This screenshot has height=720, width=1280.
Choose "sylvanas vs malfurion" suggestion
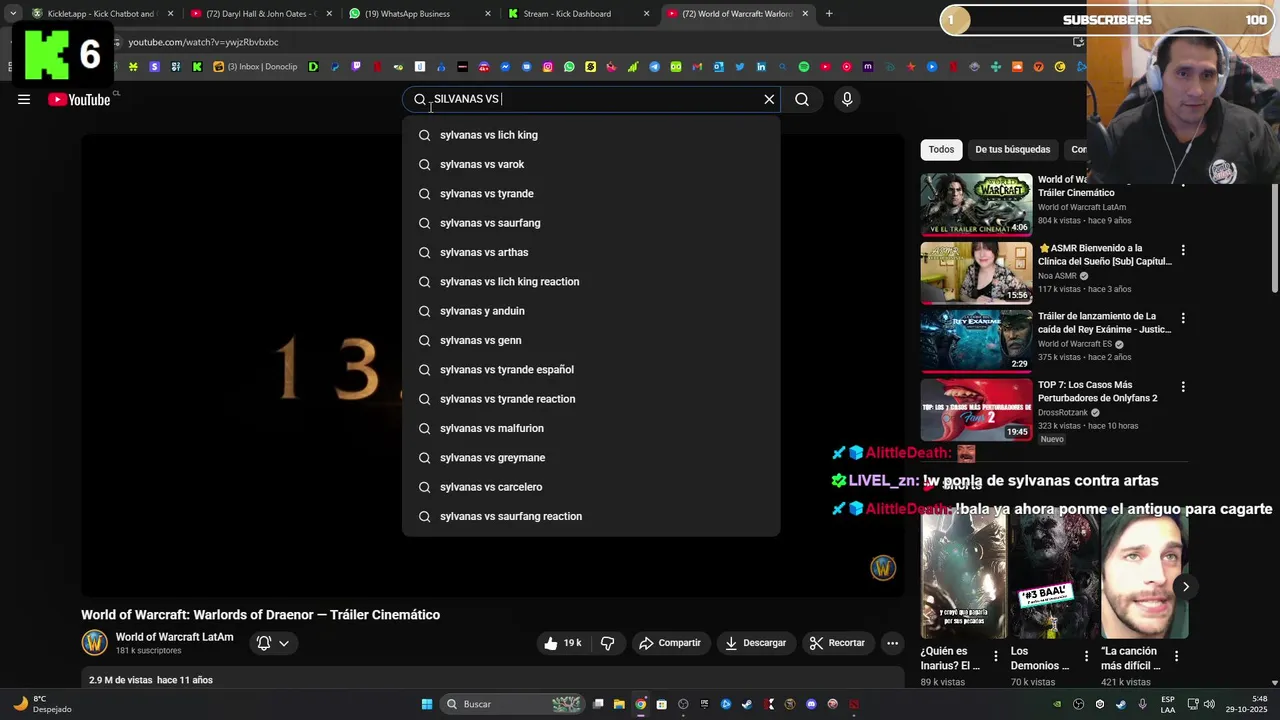click(591, 428)
